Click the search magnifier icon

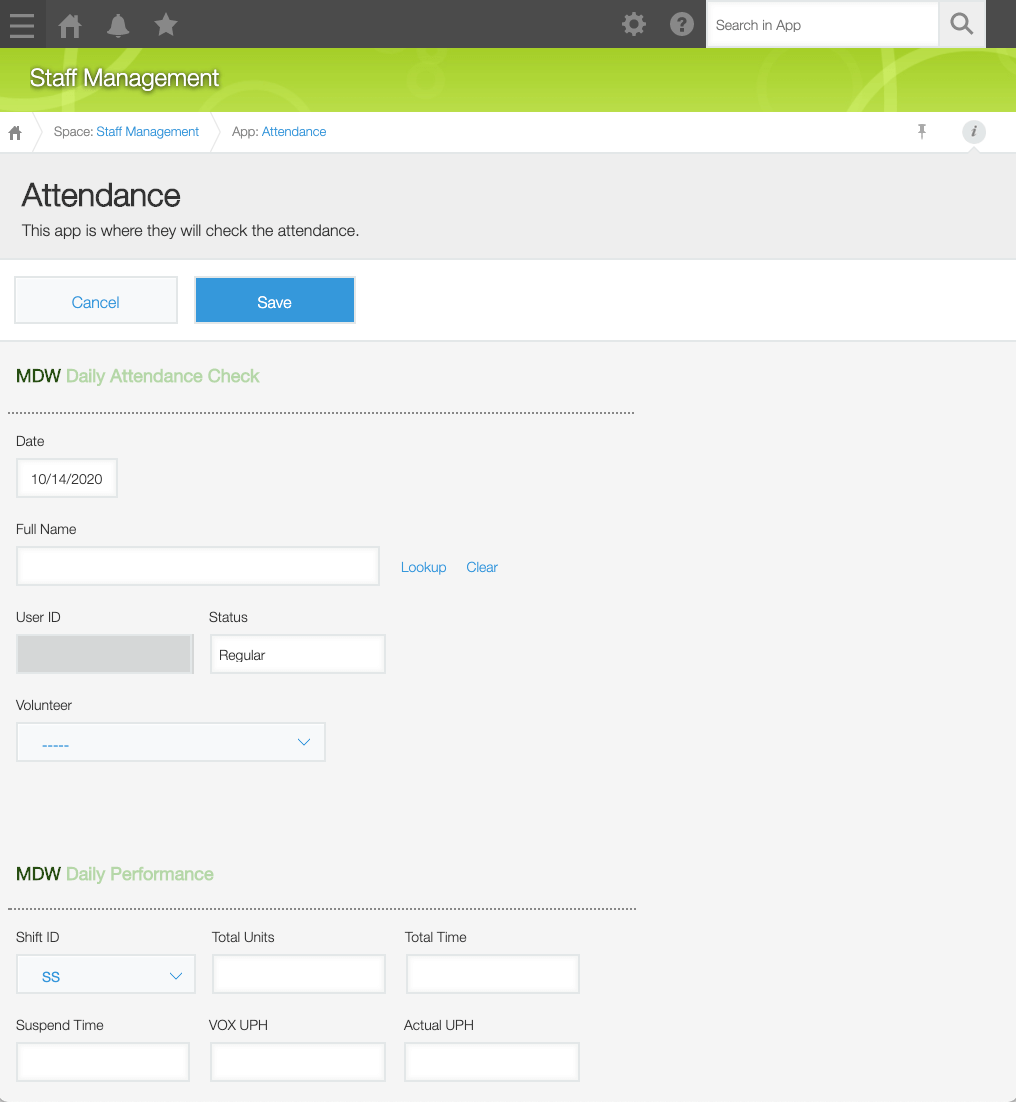[961, 25]
